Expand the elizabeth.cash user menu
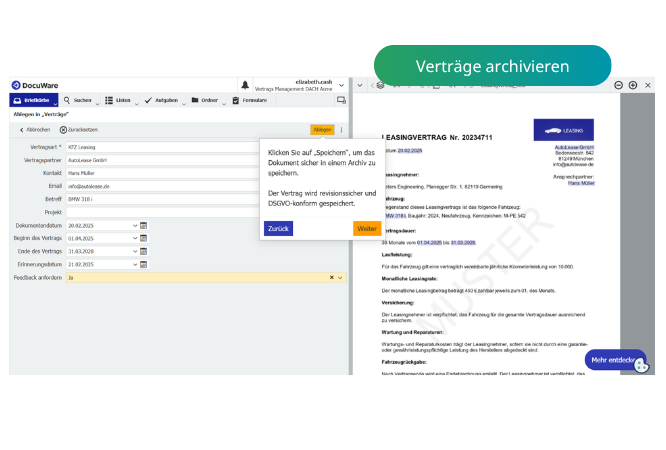Viewport: 666px width, 450px height. (341, 85)
